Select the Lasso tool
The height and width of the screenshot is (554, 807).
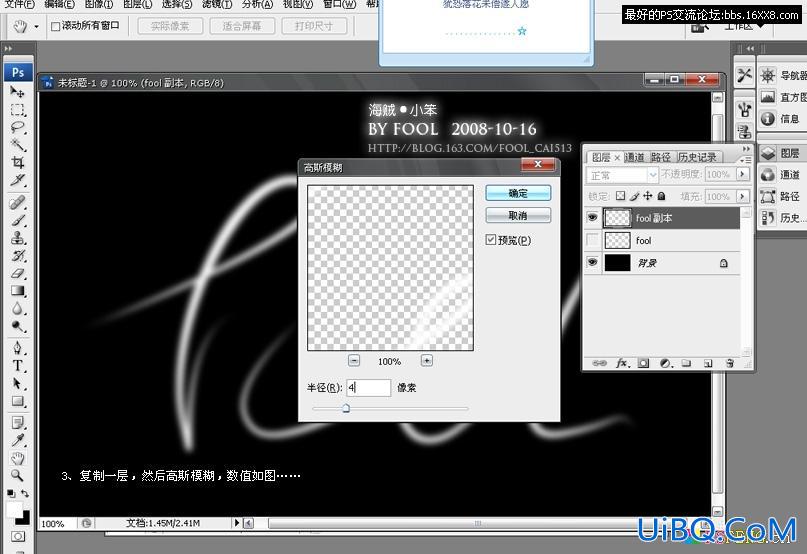click(17, 128)
